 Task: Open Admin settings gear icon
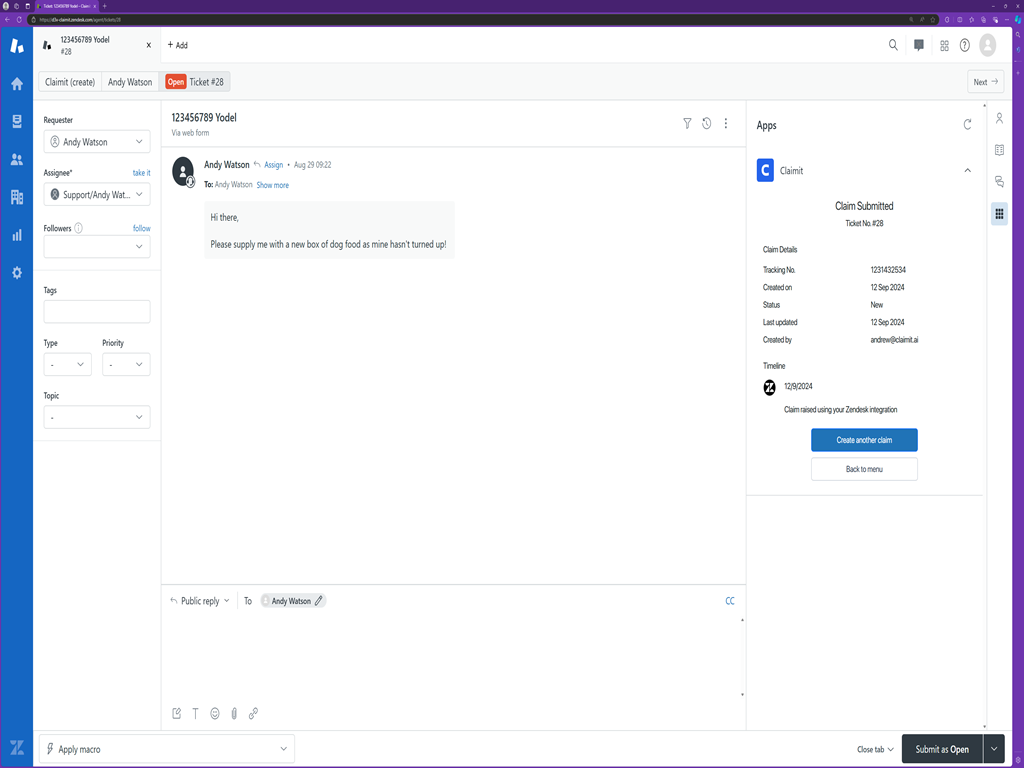(x=16, y=273)
